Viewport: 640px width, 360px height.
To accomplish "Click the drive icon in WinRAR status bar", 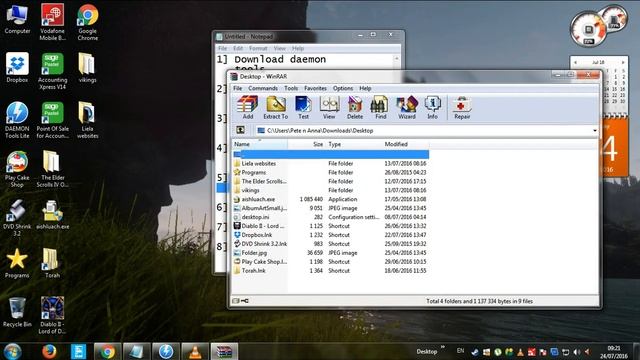I will 236,301.
